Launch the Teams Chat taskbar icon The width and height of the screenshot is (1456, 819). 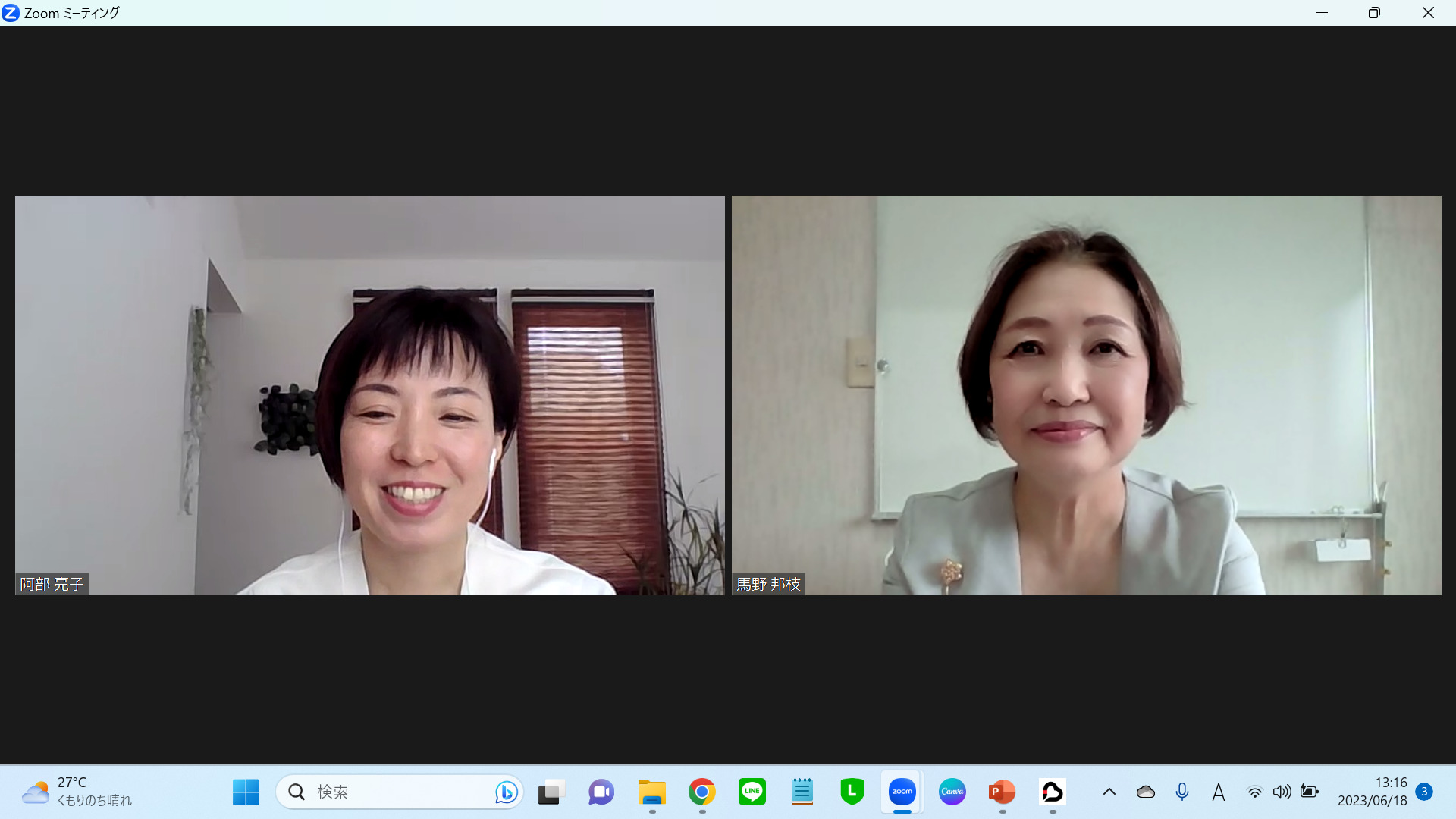pos(601,792)
